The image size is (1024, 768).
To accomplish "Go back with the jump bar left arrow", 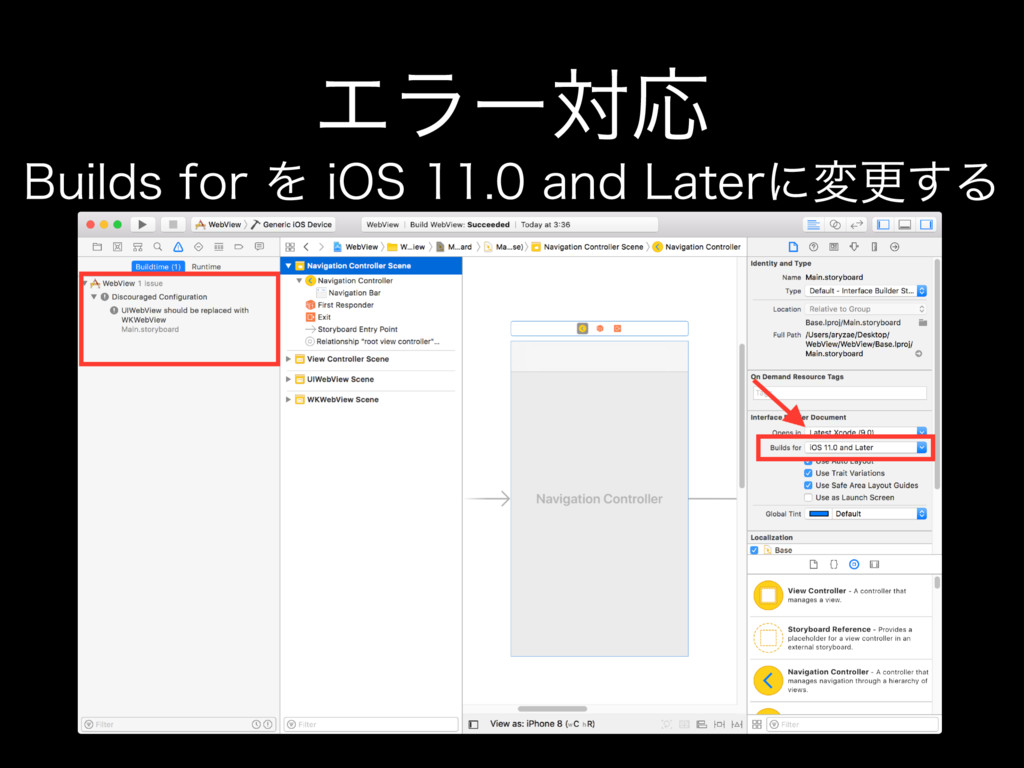I will click(306, 247).
